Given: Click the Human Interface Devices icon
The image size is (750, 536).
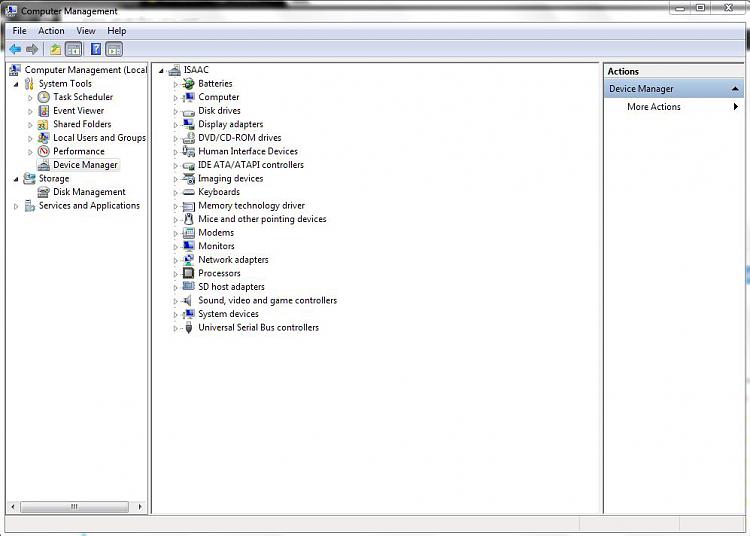Looking at the screenshot, I should click(189, 152).
